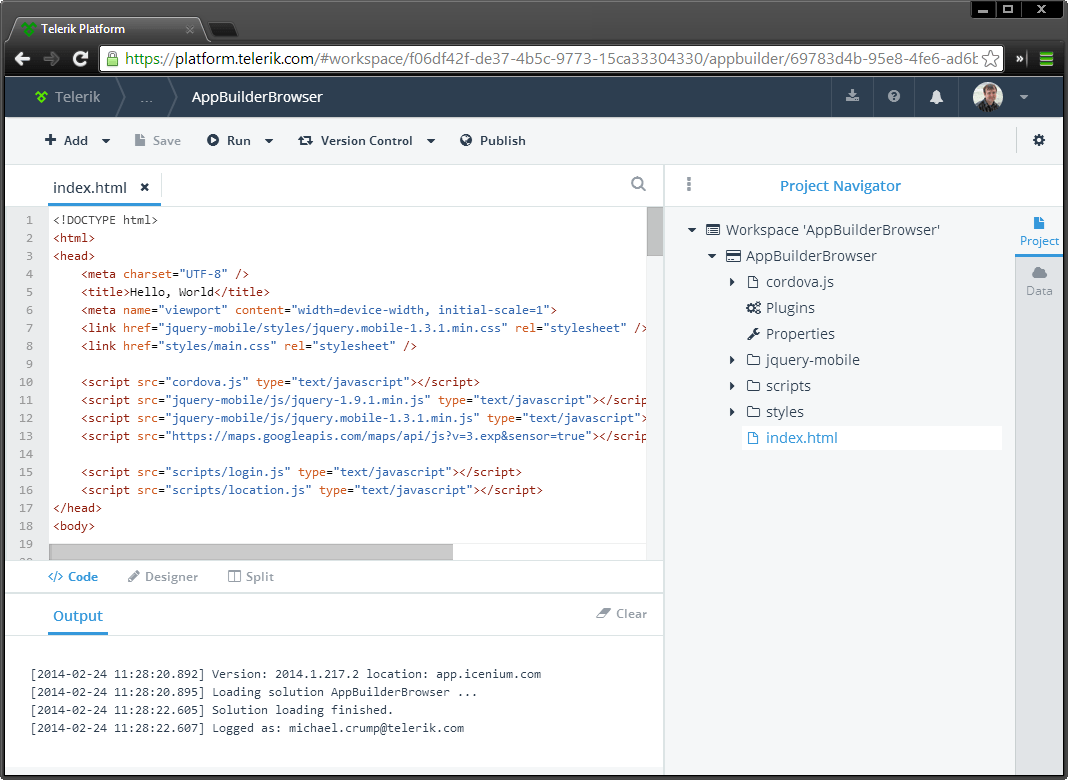The width and height of the screenshot is (1068, 780).
Task: Open the Version Control dropdown arrow
Action: click(431, 141)
